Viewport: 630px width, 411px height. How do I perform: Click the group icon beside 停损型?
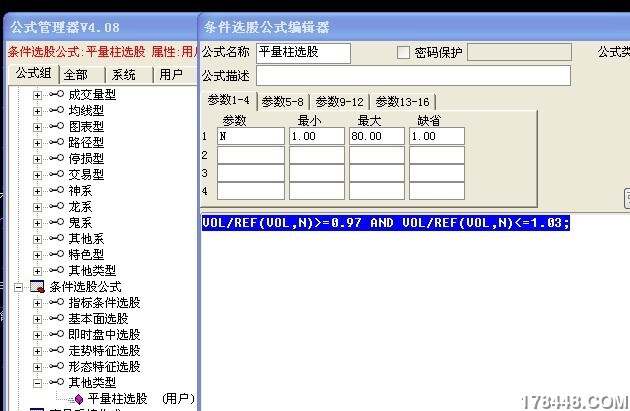click(56, 158)
